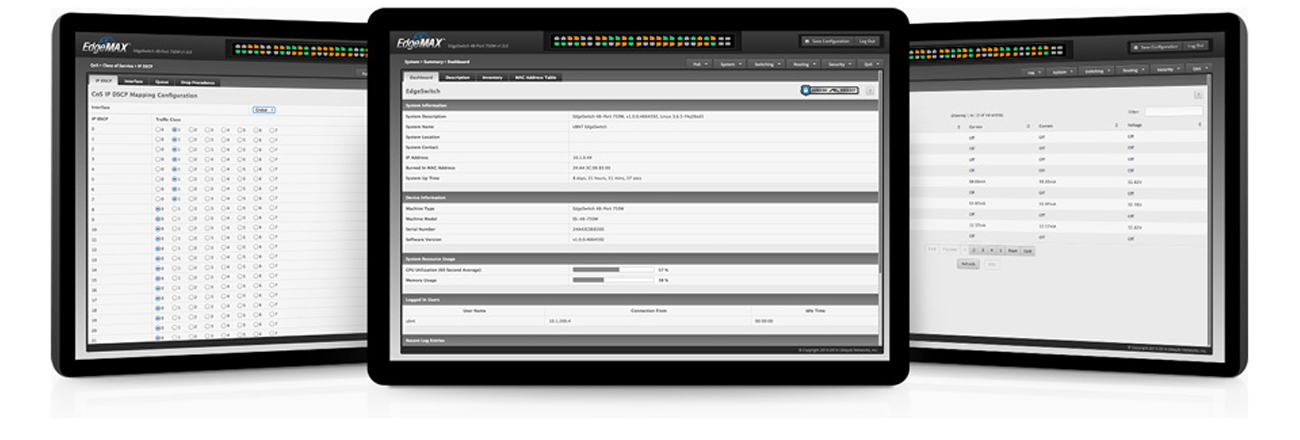The height and width of the screenshot is (440, 1300).
Task: Click the CPU Utilization progress bar
Action: point(611,270)
